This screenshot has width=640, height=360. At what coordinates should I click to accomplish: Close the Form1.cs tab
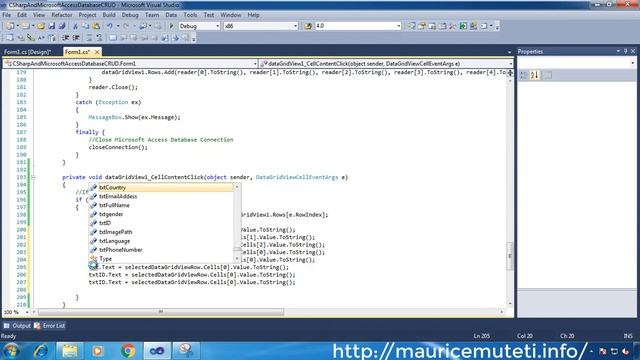(97, 52)
